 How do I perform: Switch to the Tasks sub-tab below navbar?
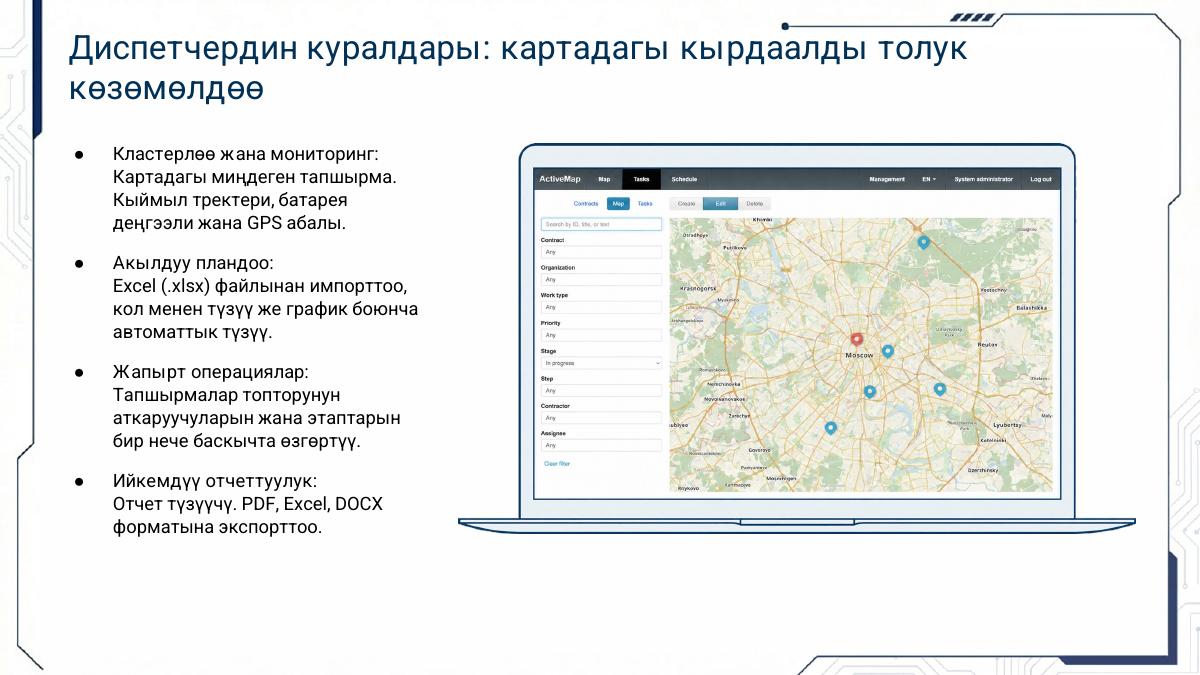(645, 203)
